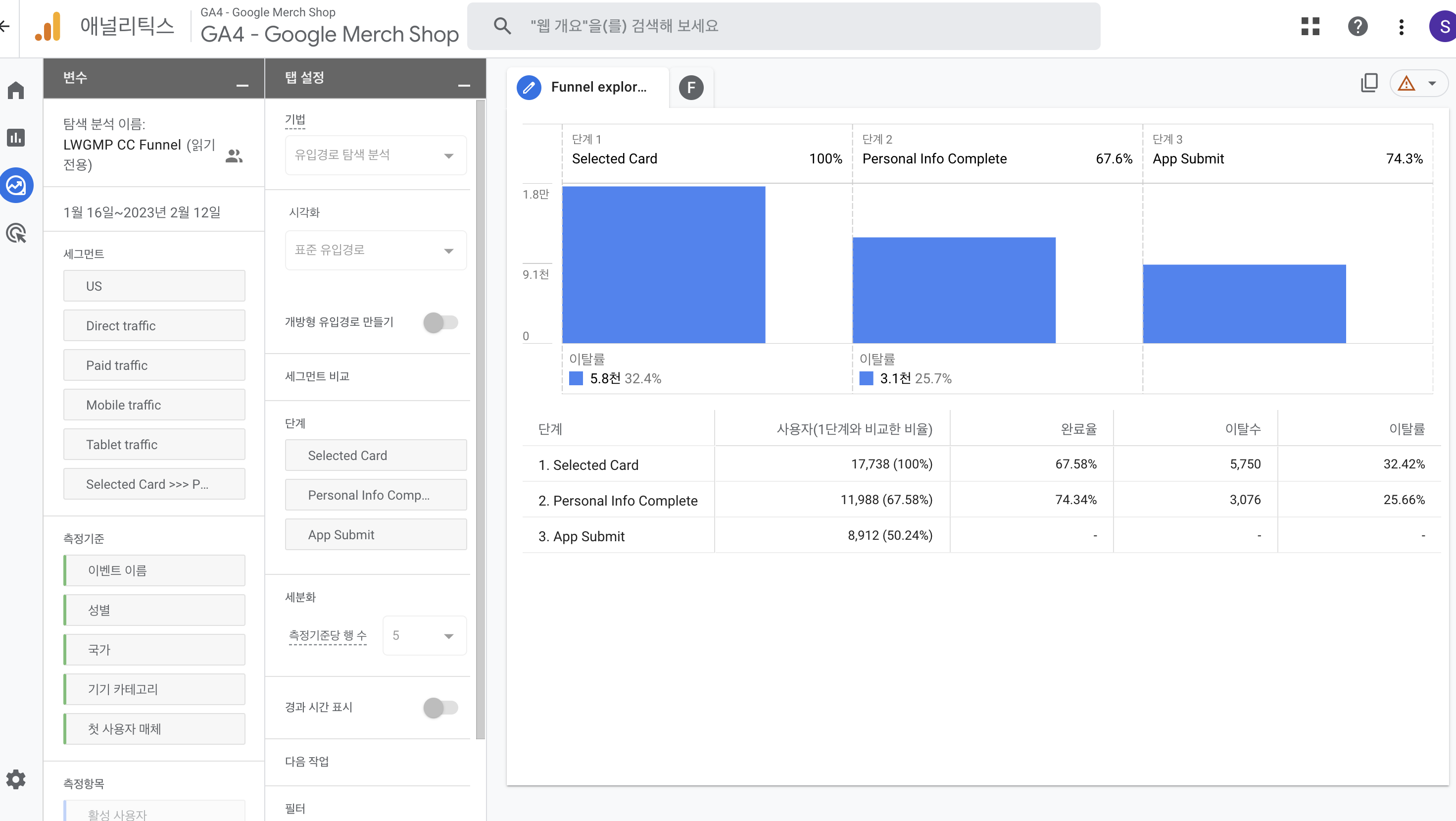Expand the 측정기준당 행 수 dropdown
The height and width of the screenshot is (821, 1456).
click(424, 635)
